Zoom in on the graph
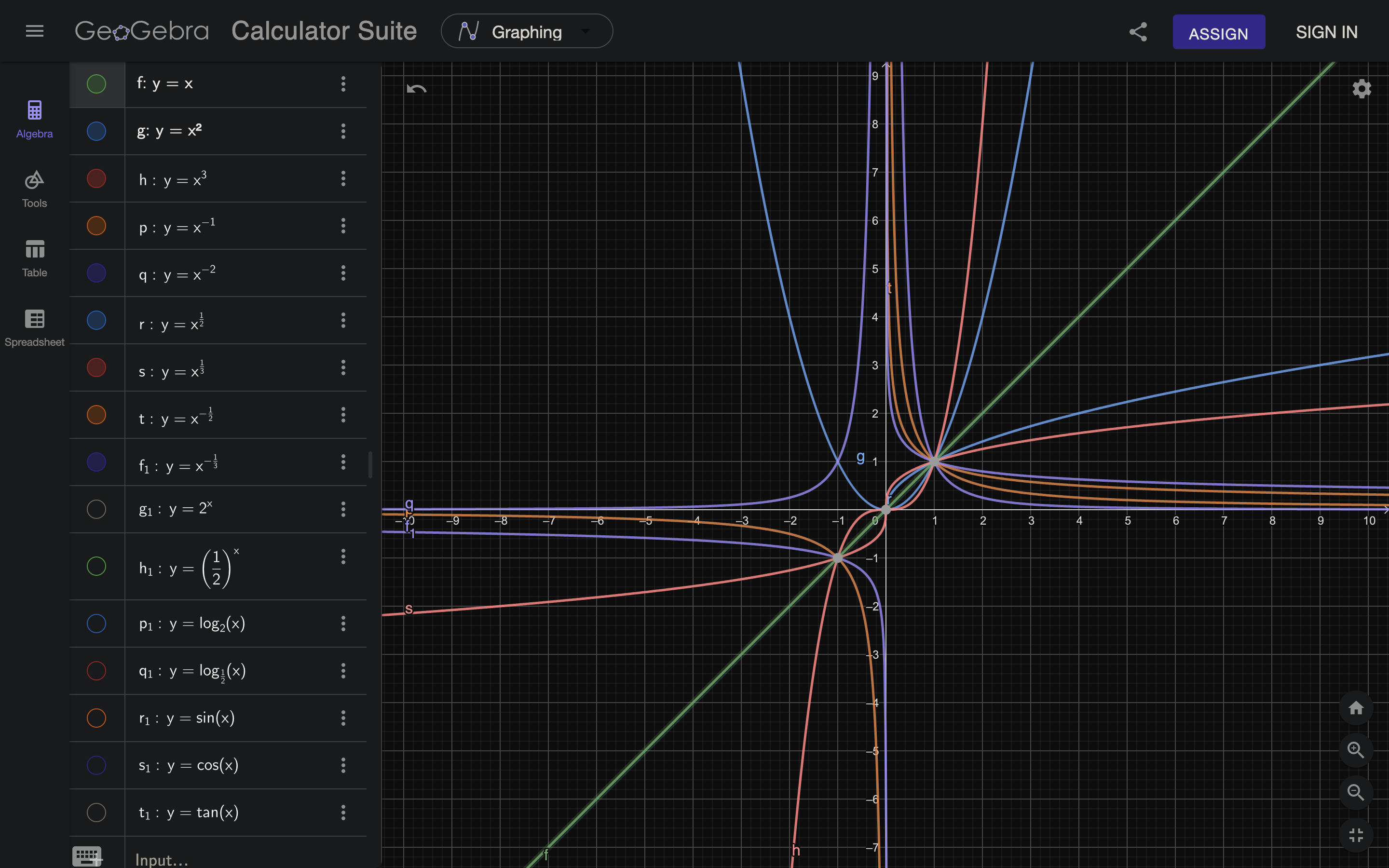The height and width of the screenshot is (868, 1389). (x=1355, y=750)
